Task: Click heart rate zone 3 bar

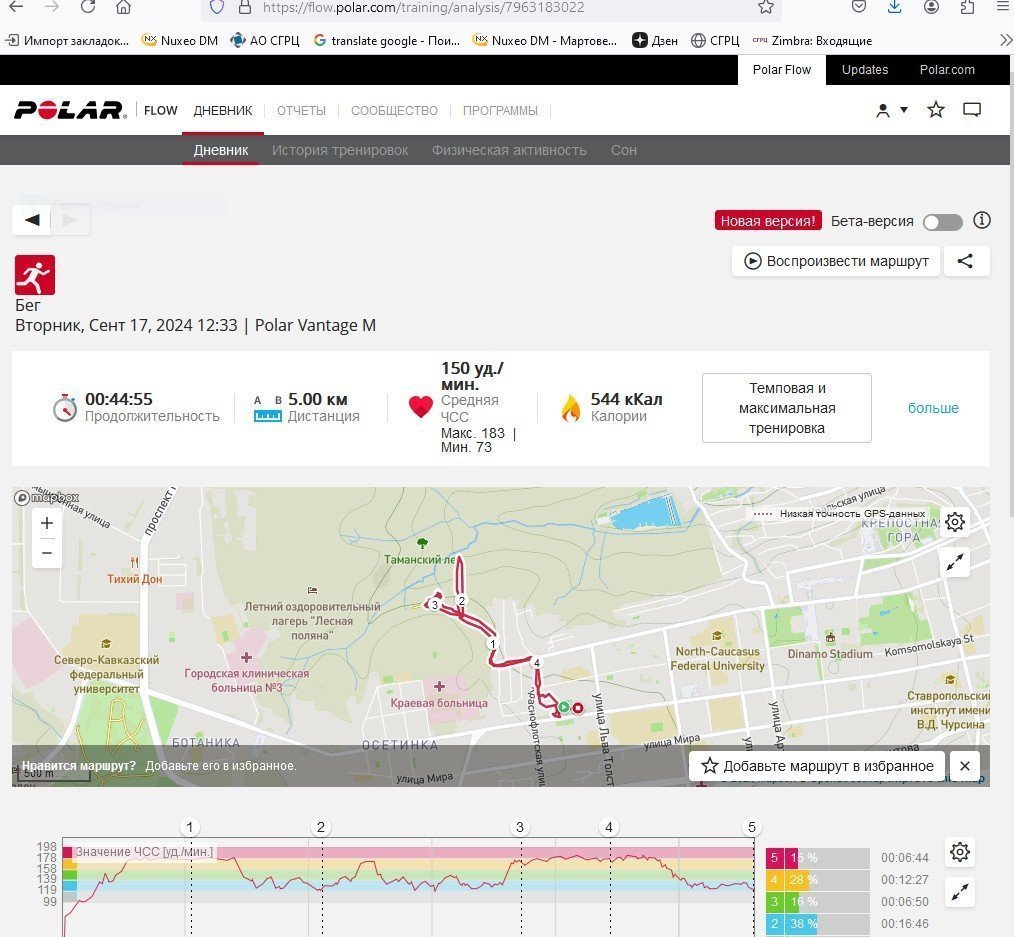Action: coord(818,901)
